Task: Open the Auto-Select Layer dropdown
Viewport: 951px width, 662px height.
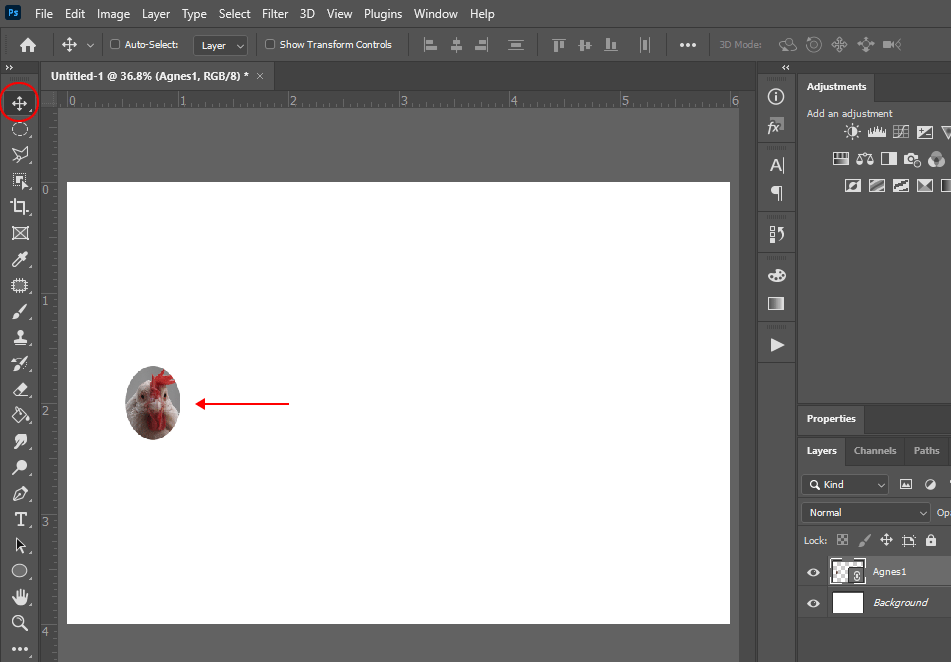Action: point(220,44)
